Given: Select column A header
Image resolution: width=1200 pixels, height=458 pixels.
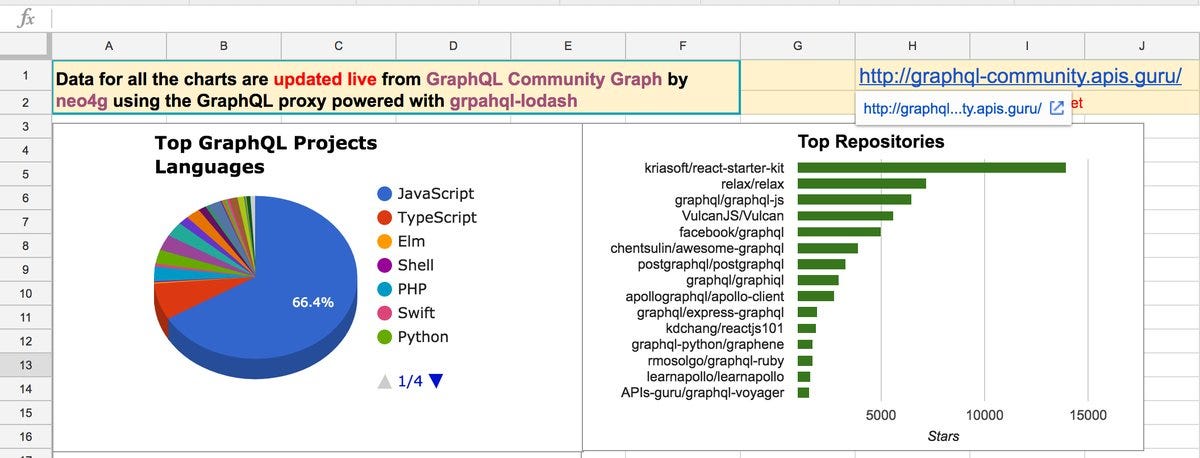Looking at the screenshot, I should (x=108, y=45).
